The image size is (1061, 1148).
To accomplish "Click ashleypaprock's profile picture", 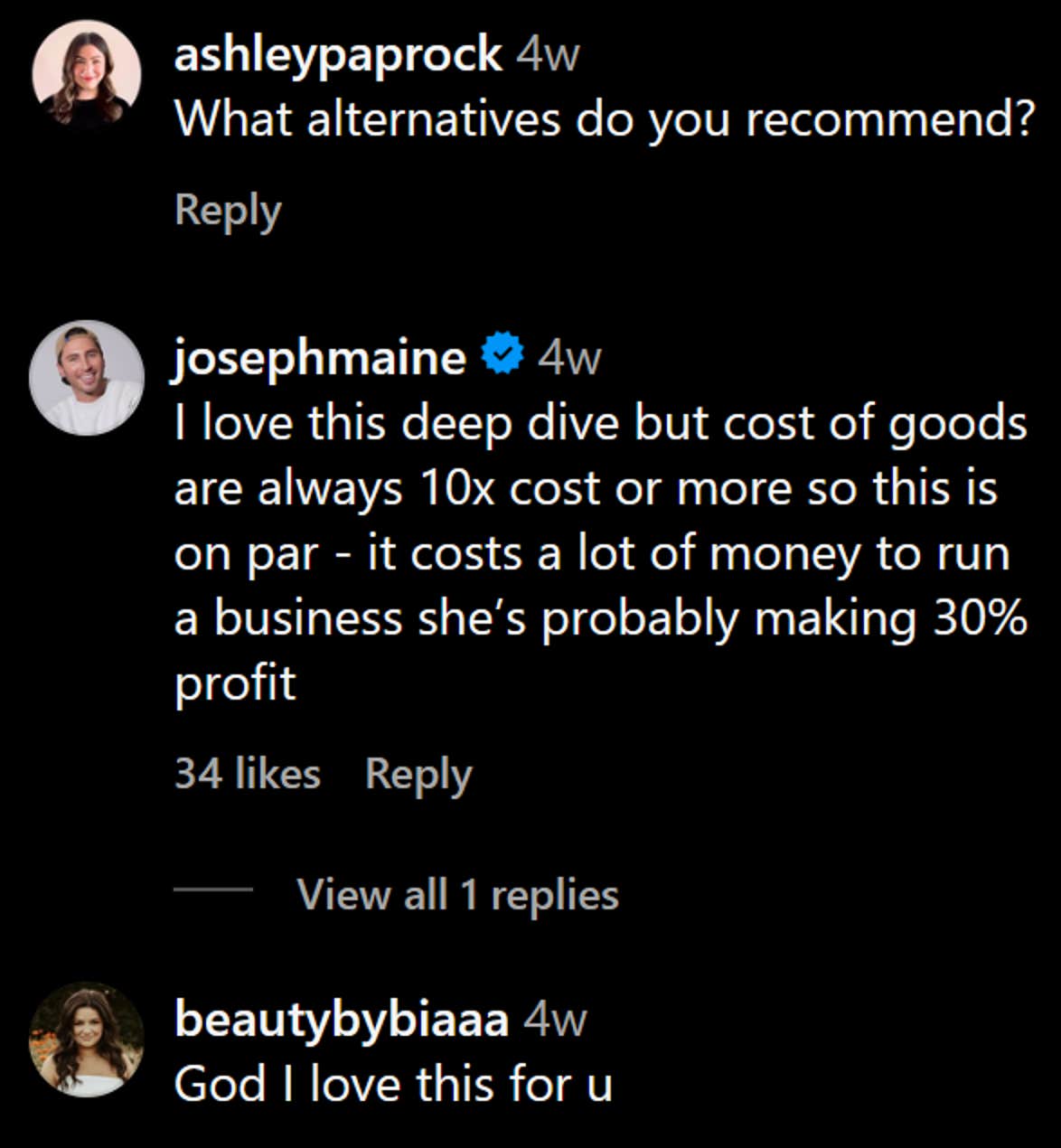I will tap(88, 68).
